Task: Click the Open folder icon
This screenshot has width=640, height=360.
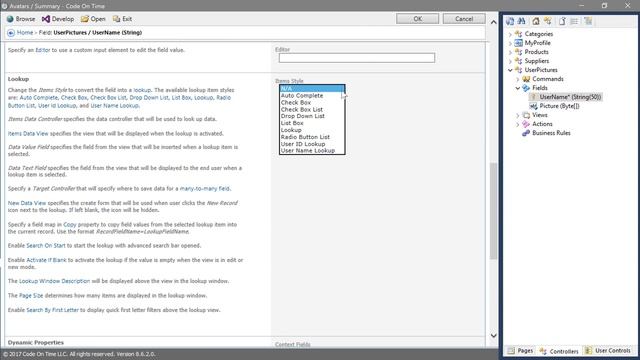Action: [84, 19]
